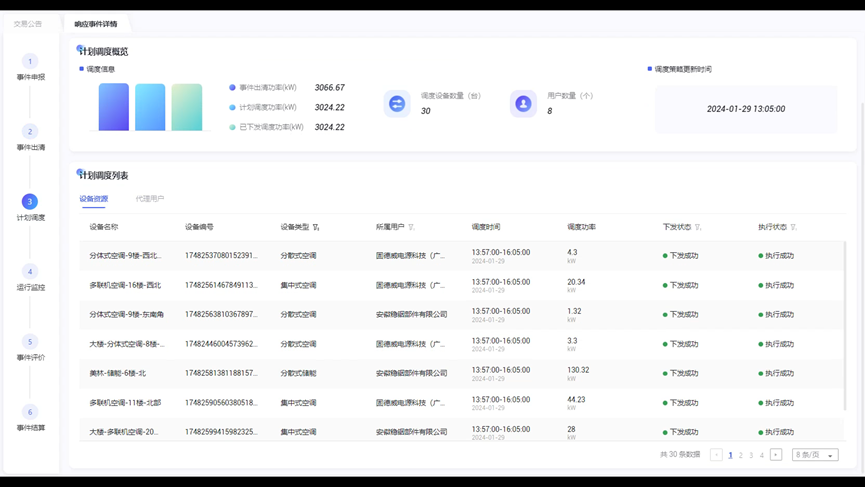
Task: Select page 2 in pagination
Action: [741, 455]
